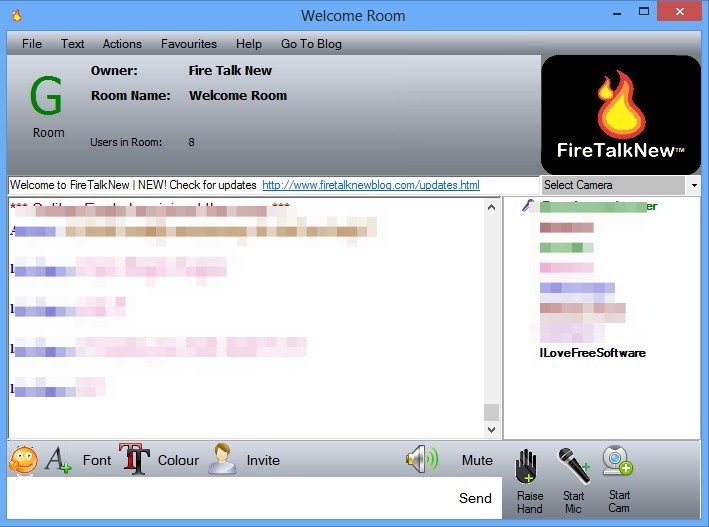Open the Text menu
The height and width of the screenshot is (527, 709).
point(72,44)
